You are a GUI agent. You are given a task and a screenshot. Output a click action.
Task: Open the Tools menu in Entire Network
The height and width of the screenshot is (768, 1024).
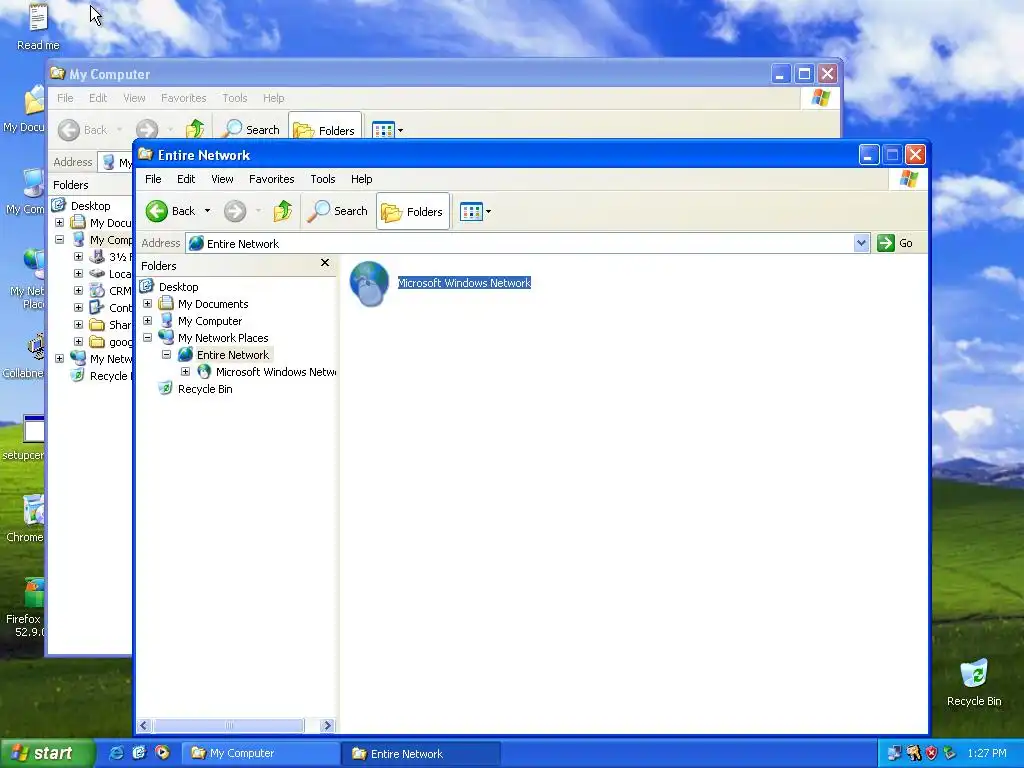[x=323, y=179]
